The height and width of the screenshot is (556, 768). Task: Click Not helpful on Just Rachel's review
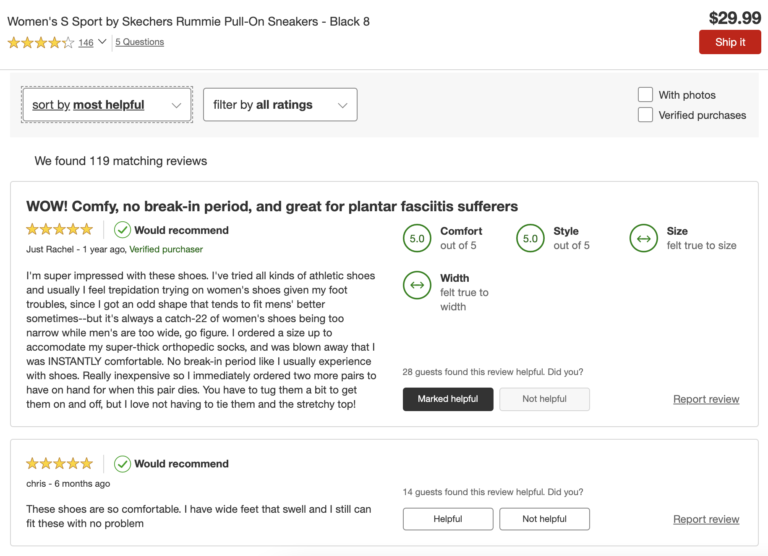[544, 399]
